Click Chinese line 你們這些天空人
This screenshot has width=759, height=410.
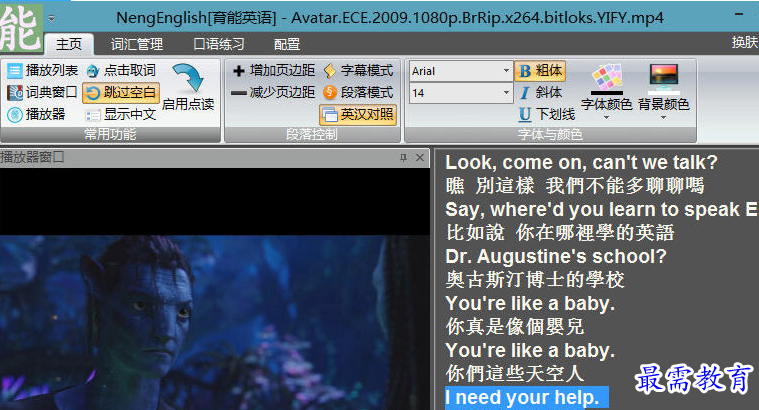[515, 374]
